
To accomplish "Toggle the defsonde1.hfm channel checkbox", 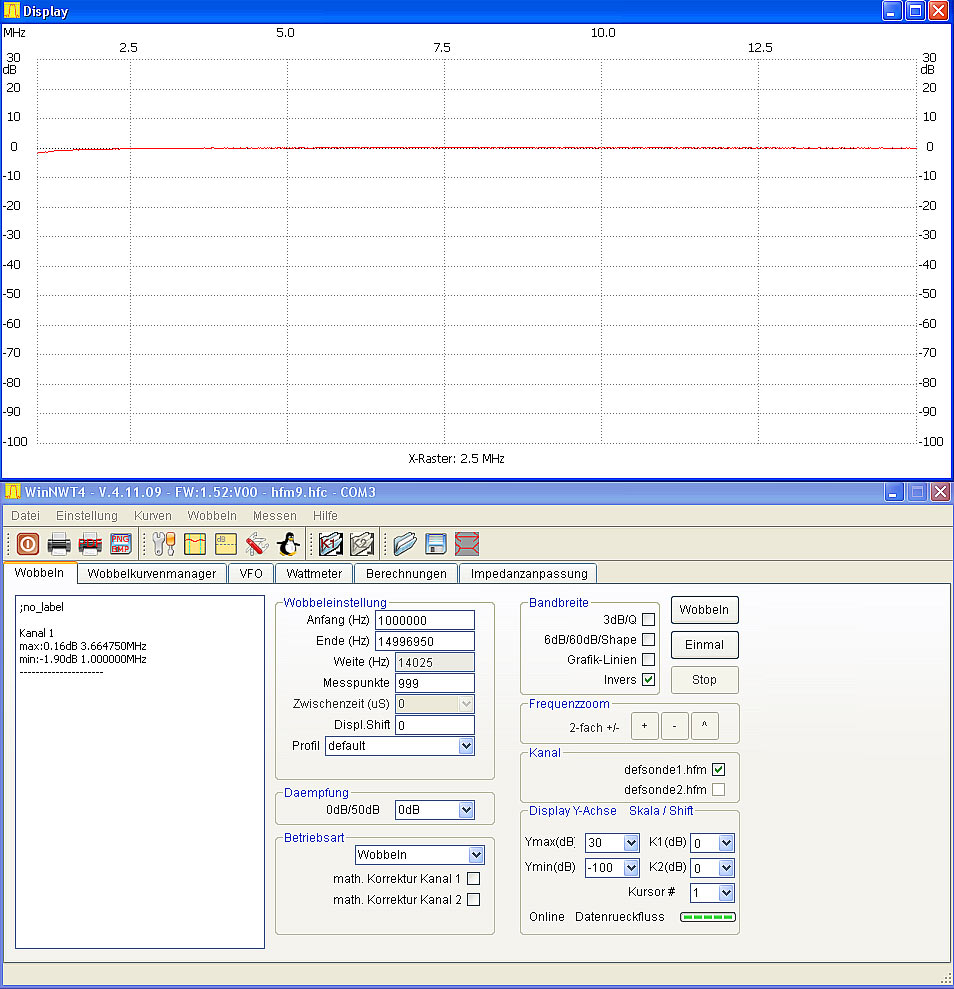I will tap(718, 770).
